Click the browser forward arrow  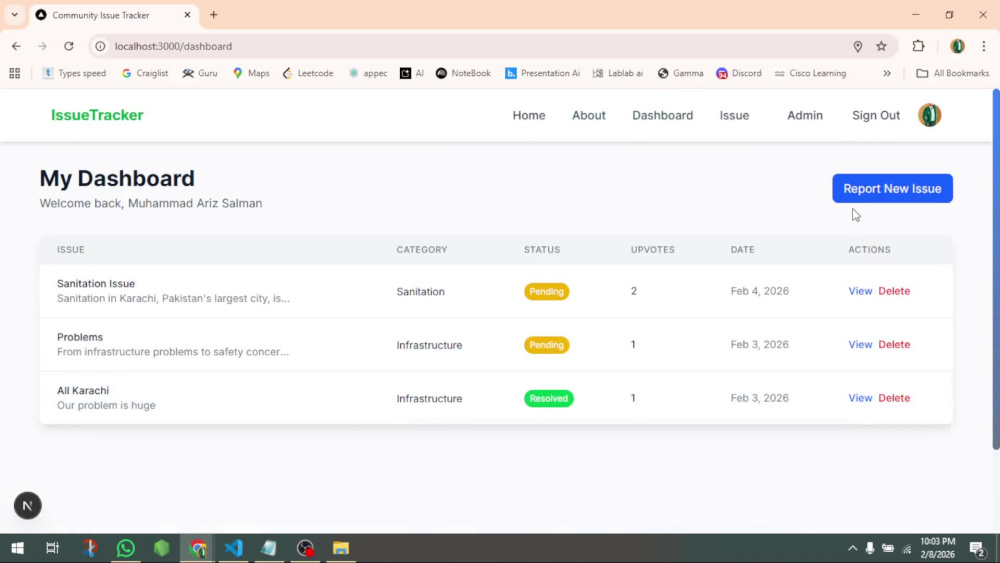coord(42,46)
